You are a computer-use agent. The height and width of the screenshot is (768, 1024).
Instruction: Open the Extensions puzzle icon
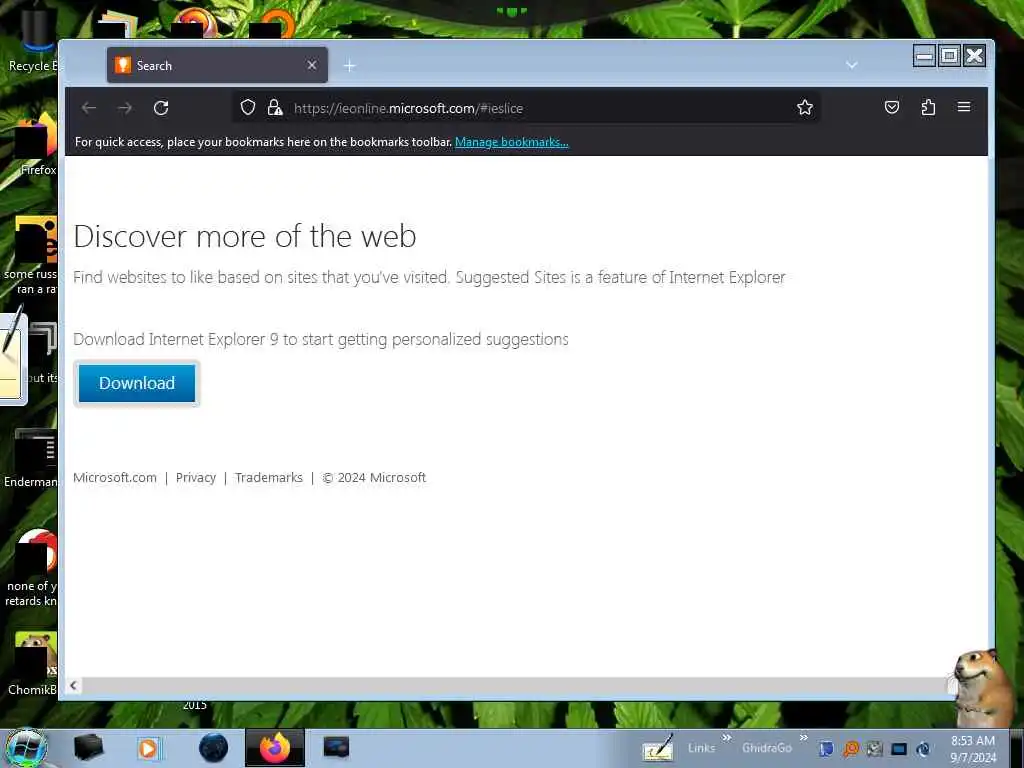(928, 107)
